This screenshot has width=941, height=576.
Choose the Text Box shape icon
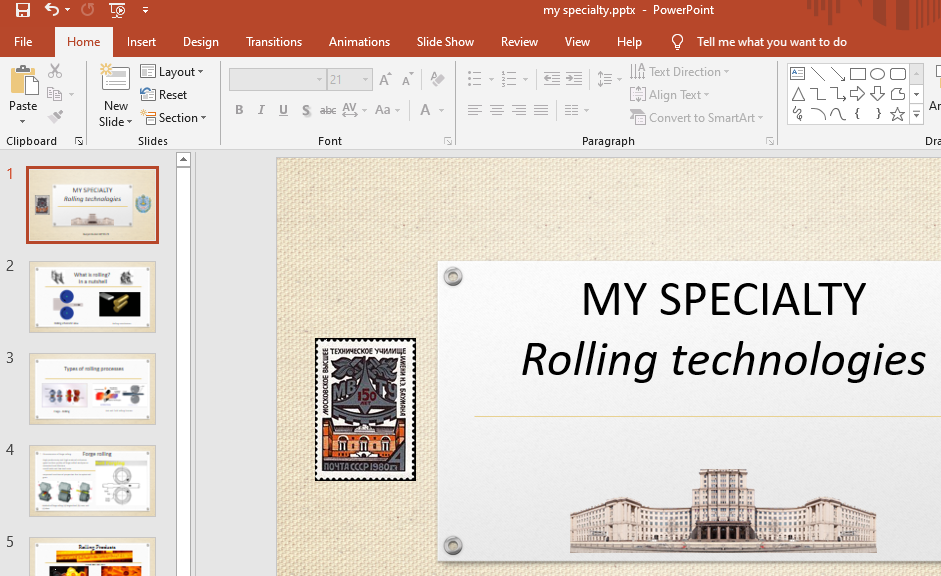pos(798,74)
